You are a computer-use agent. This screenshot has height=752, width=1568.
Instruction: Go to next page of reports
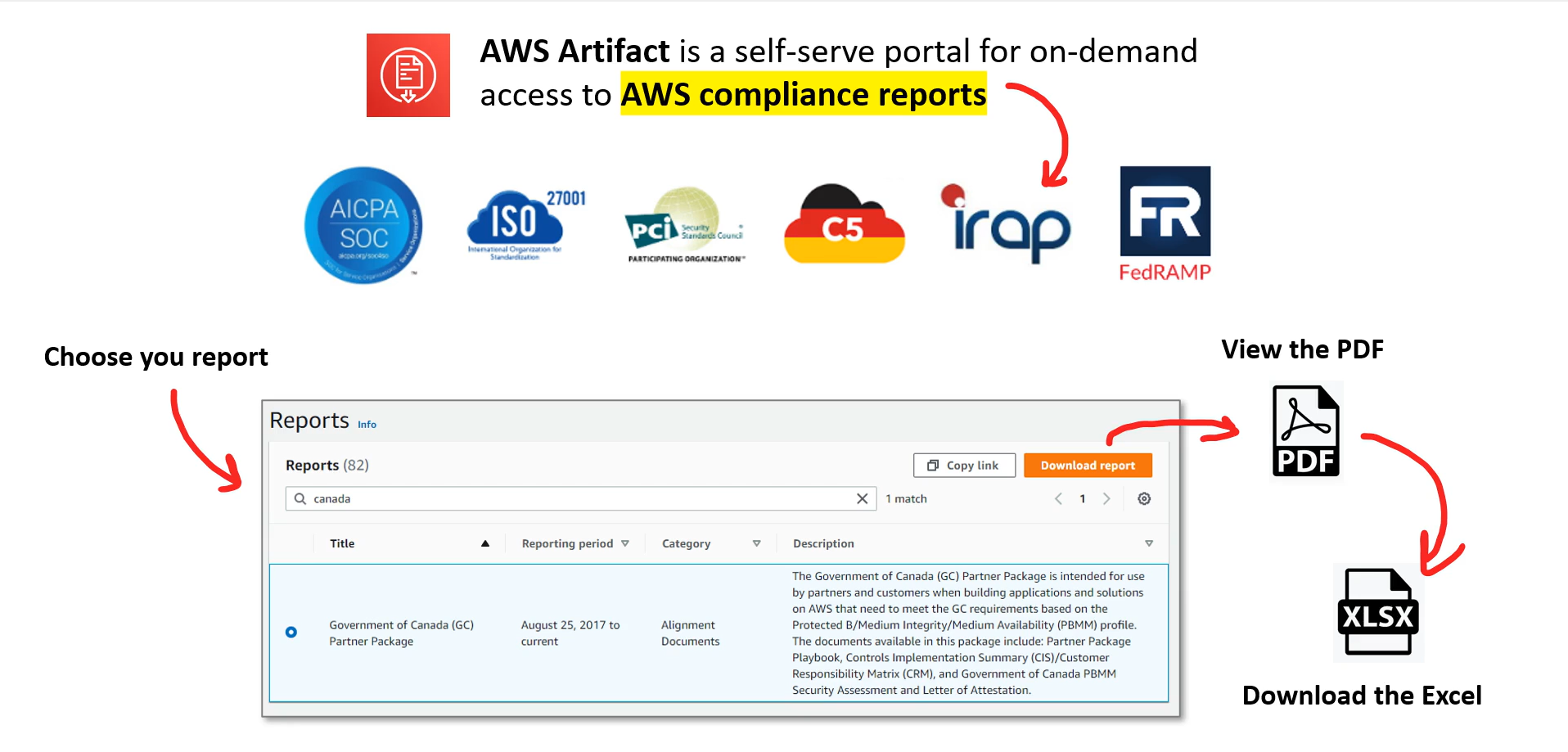click(1106, 498)
